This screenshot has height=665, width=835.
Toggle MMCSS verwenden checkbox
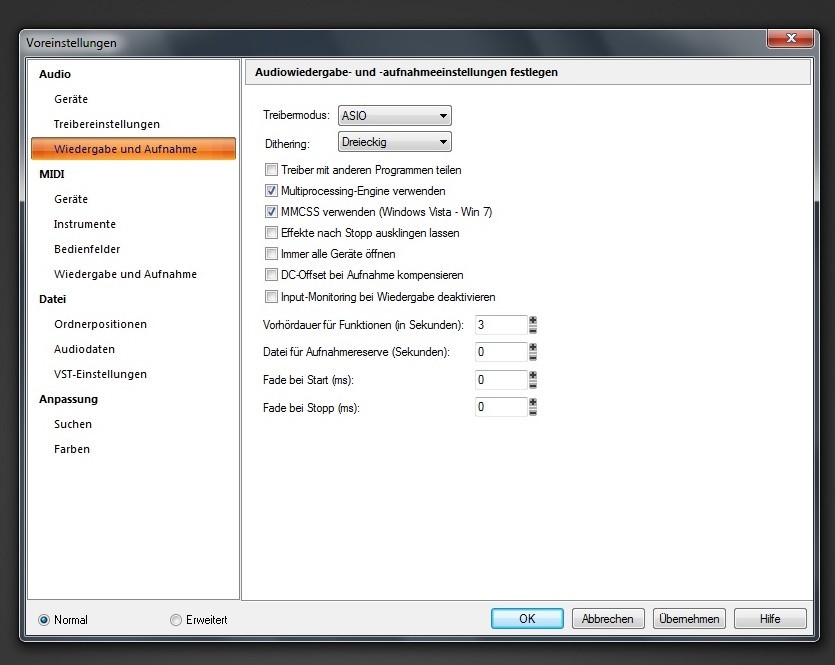pyautogui.click(x=271, y=212)
